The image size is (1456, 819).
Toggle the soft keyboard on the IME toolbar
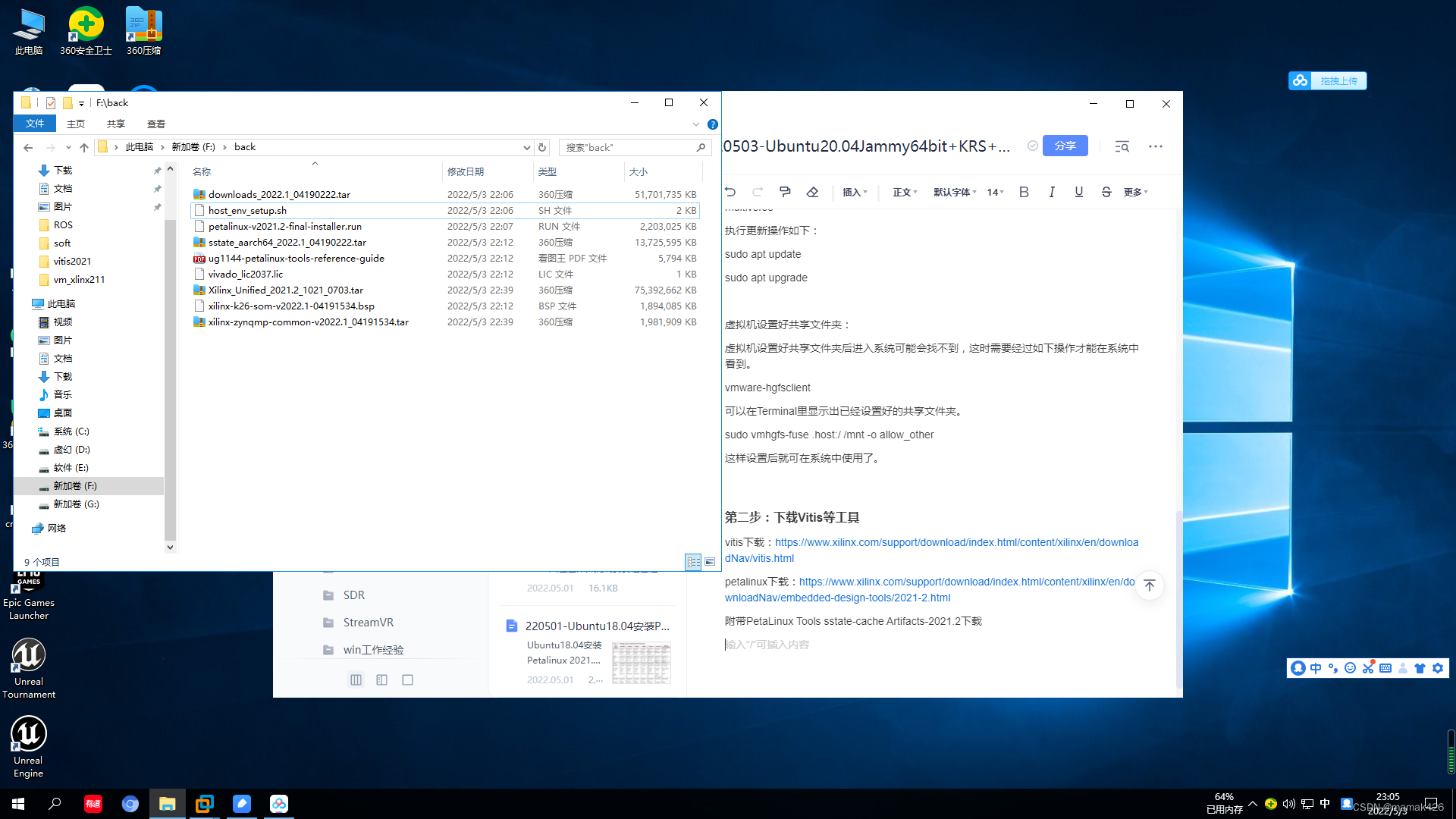click(x=1385, y=667)
